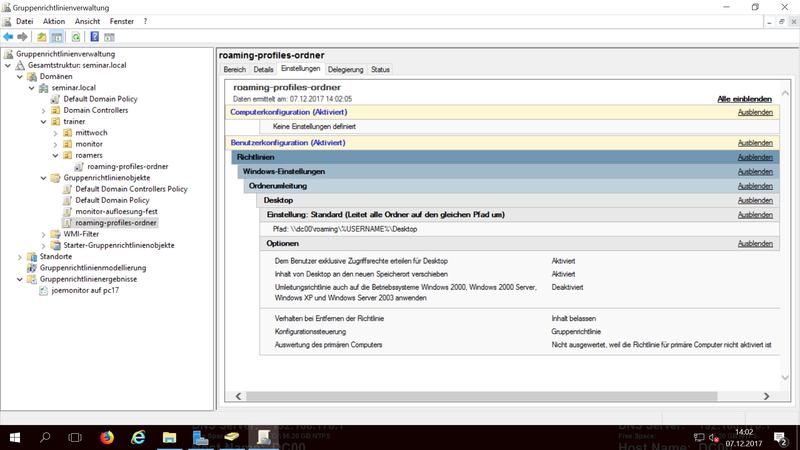Collapse the seminar.local domain node
This screenshot has width=800, height=450.
tap(43, 88)
